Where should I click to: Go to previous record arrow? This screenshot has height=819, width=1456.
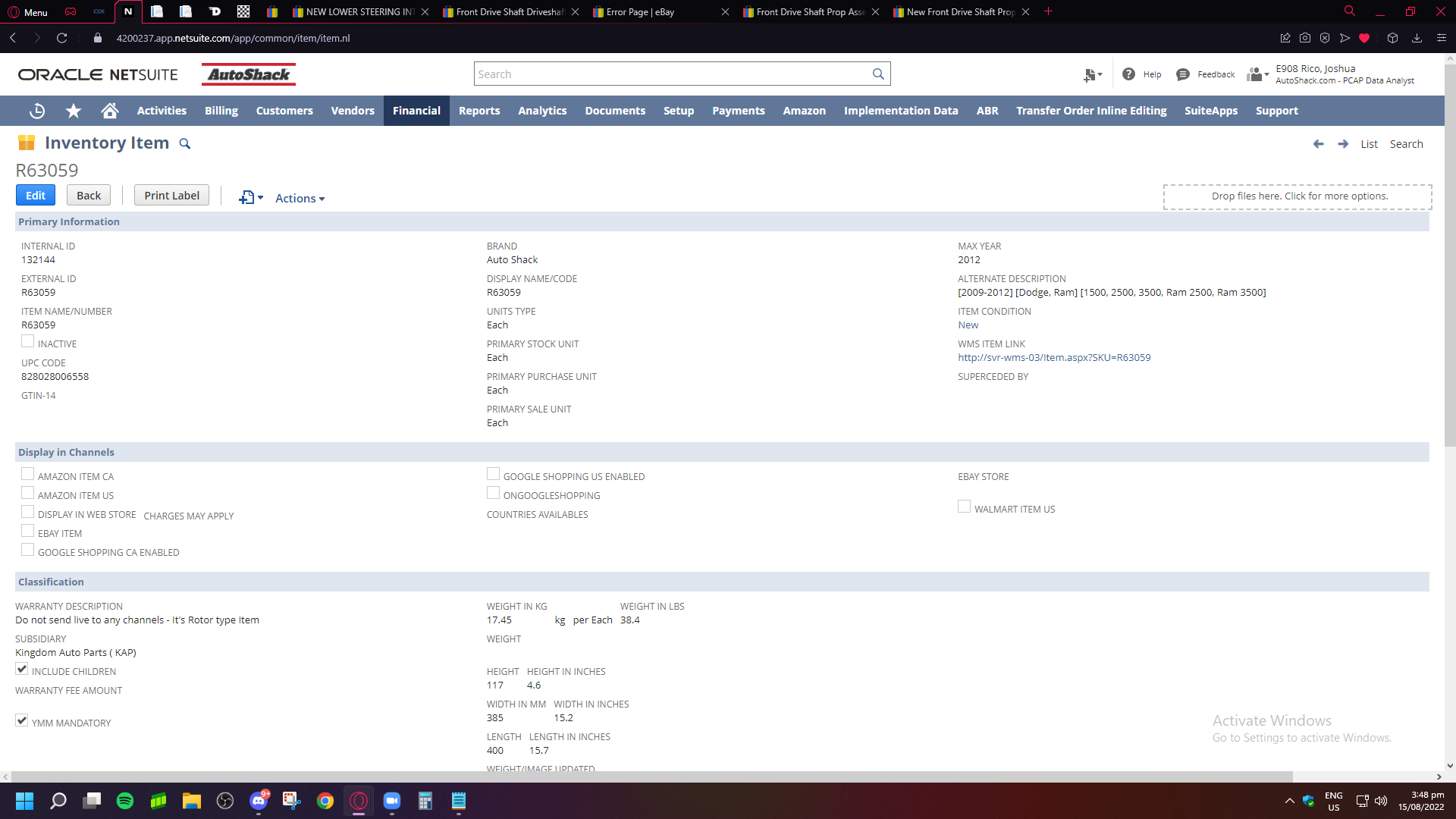click(1319, 144)
